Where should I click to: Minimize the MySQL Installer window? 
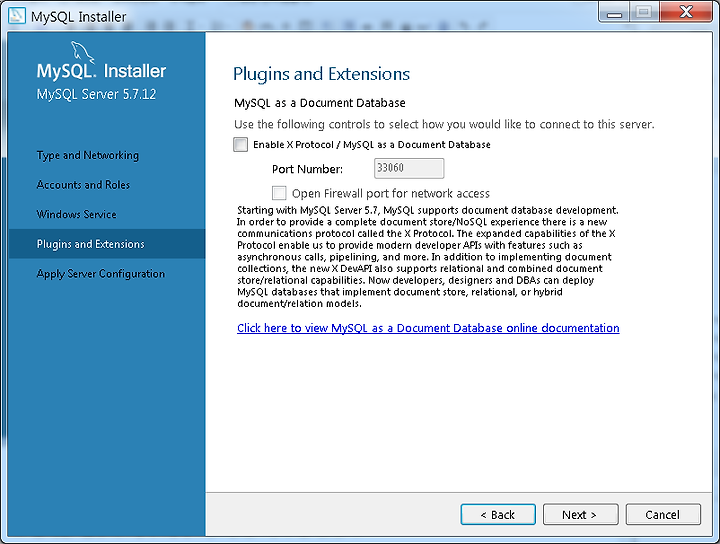[x=614, y=12]
